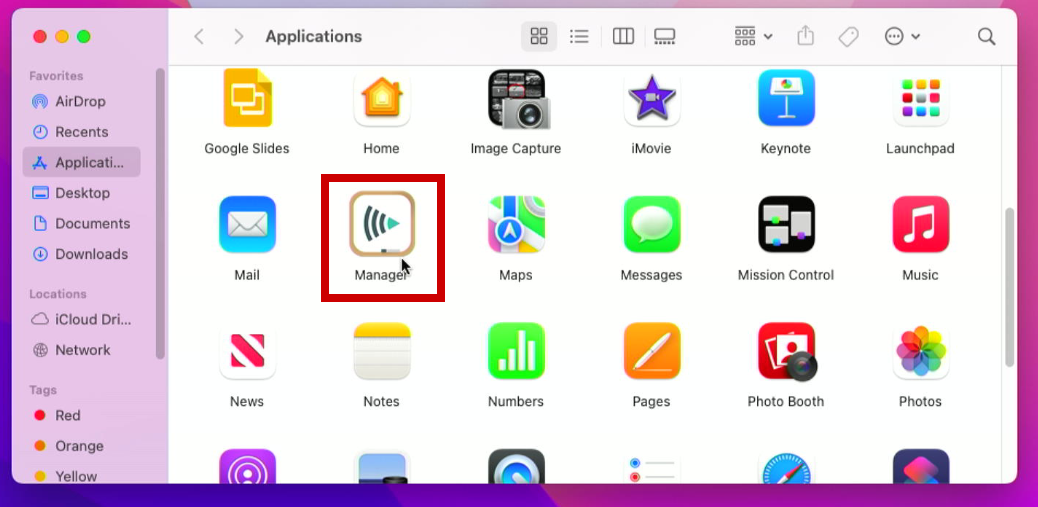Screen dimensions: 1038x507
Task: Open the Group By dropdown
Action: point(753,36)
